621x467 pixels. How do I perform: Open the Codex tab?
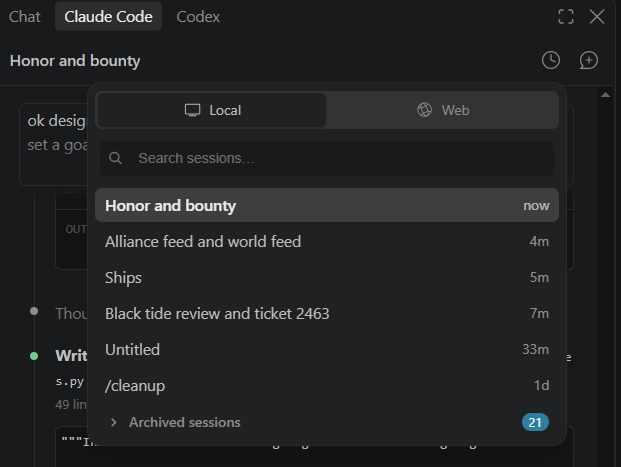click(198, 17)
